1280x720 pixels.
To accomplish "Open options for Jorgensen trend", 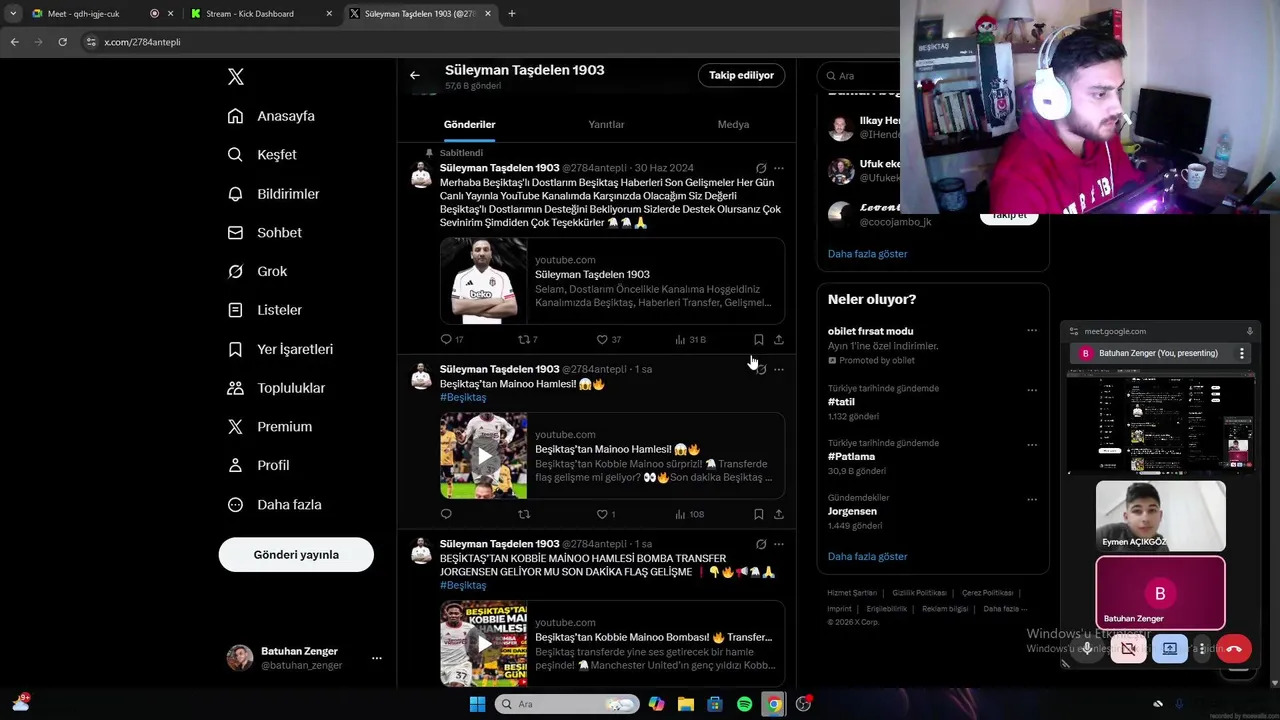I will (1032, 500).
